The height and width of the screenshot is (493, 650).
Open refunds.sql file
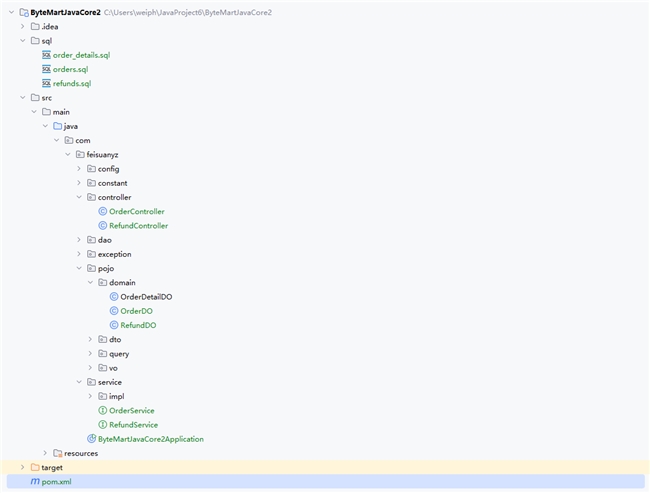(72, 83)
